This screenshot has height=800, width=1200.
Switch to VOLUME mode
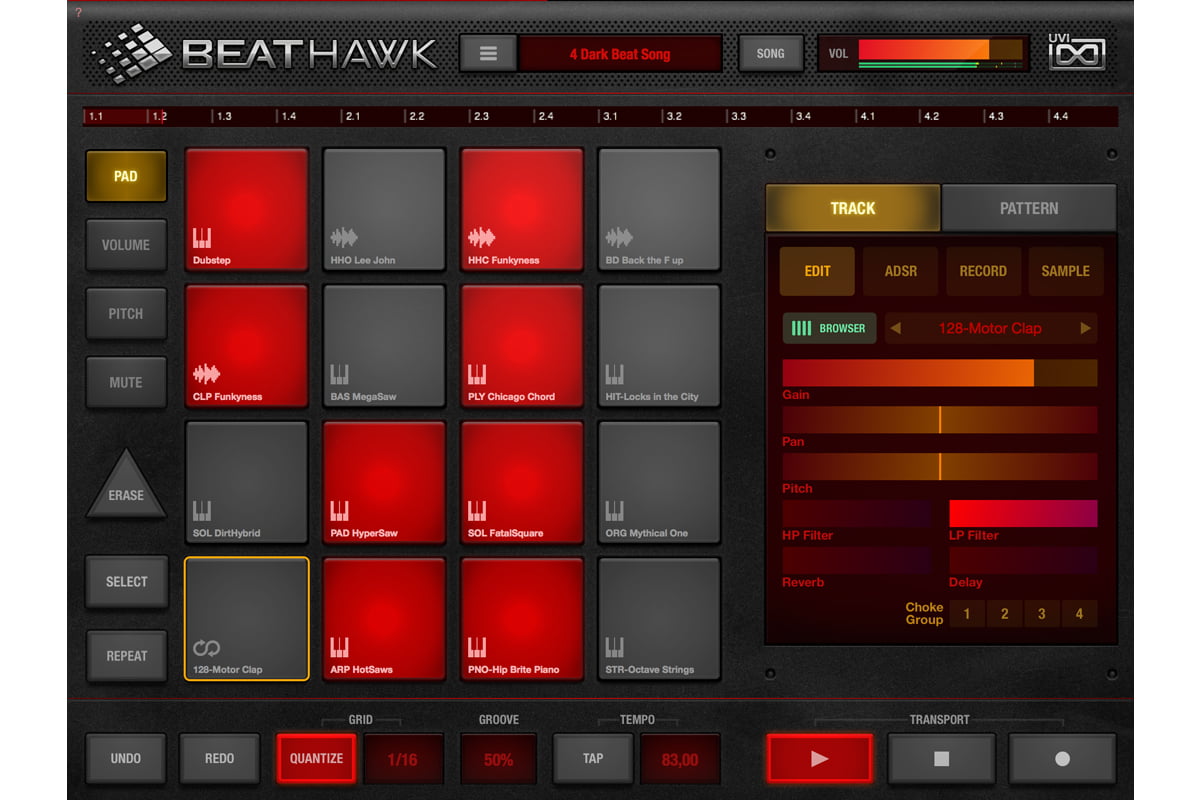[126, 245]
